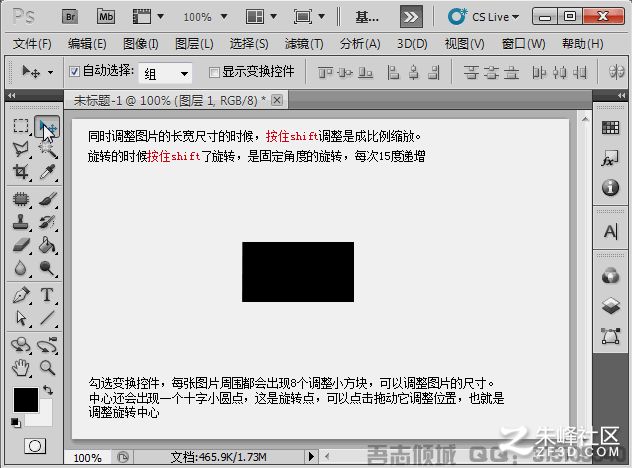Select the 3D Camera Rotate tool
Screen dimensions: 632x468
(47, 345)
